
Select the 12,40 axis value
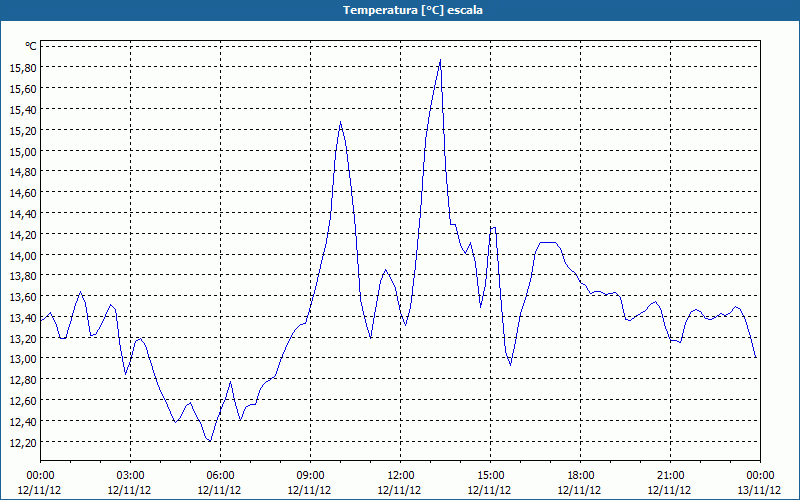[23, 421]
